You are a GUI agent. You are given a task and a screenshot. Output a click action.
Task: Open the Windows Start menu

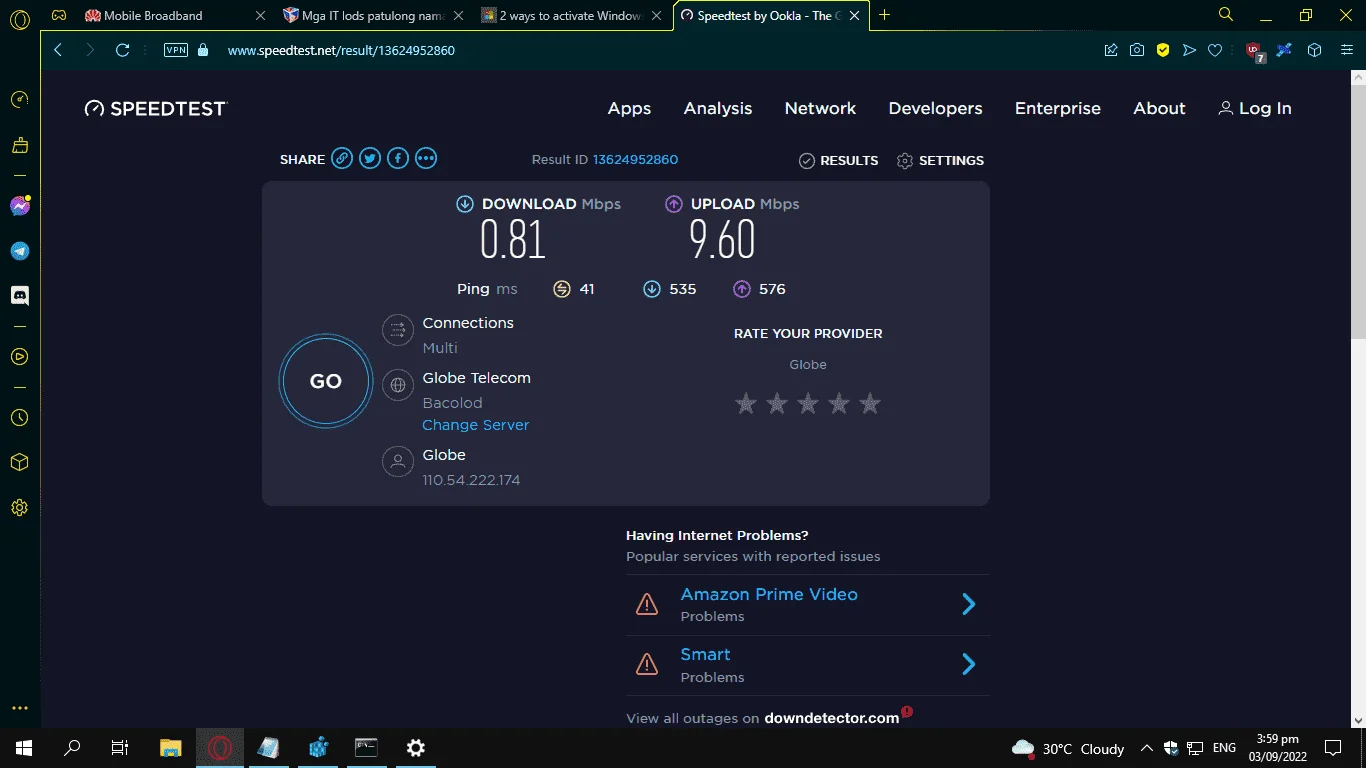(24, 748)
